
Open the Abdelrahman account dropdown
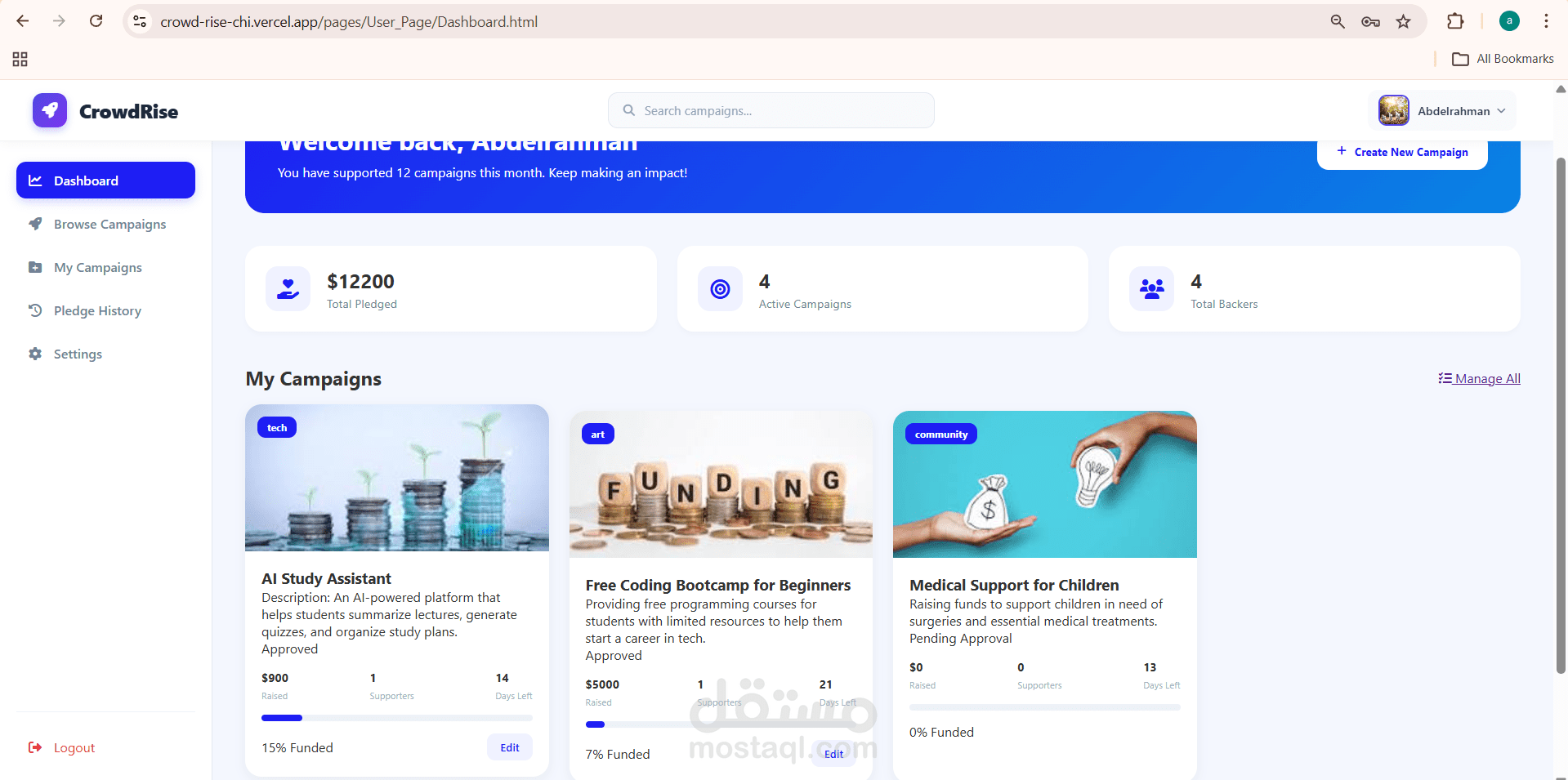tap(1442, 110)
